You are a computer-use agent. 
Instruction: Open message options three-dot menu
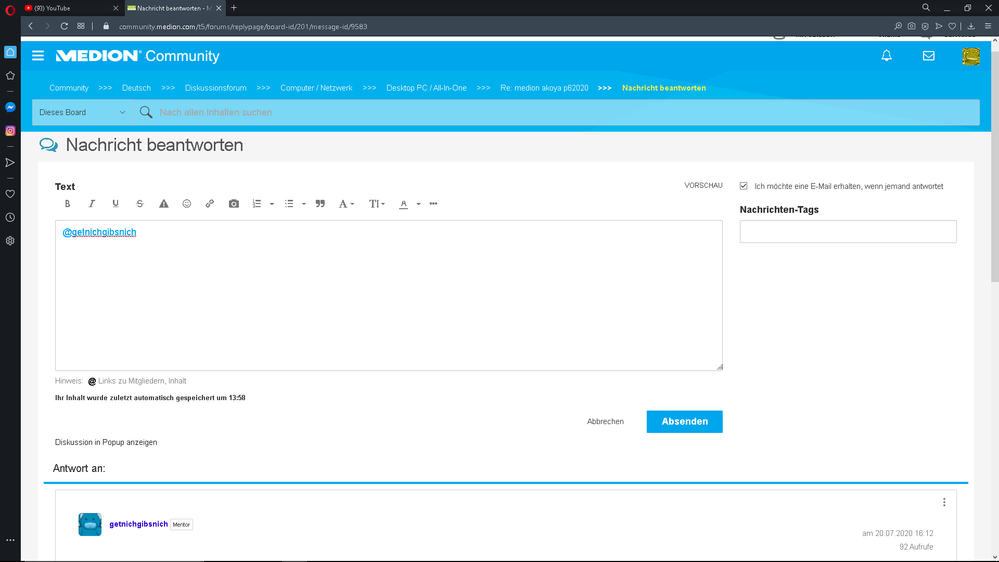[944, 502]
